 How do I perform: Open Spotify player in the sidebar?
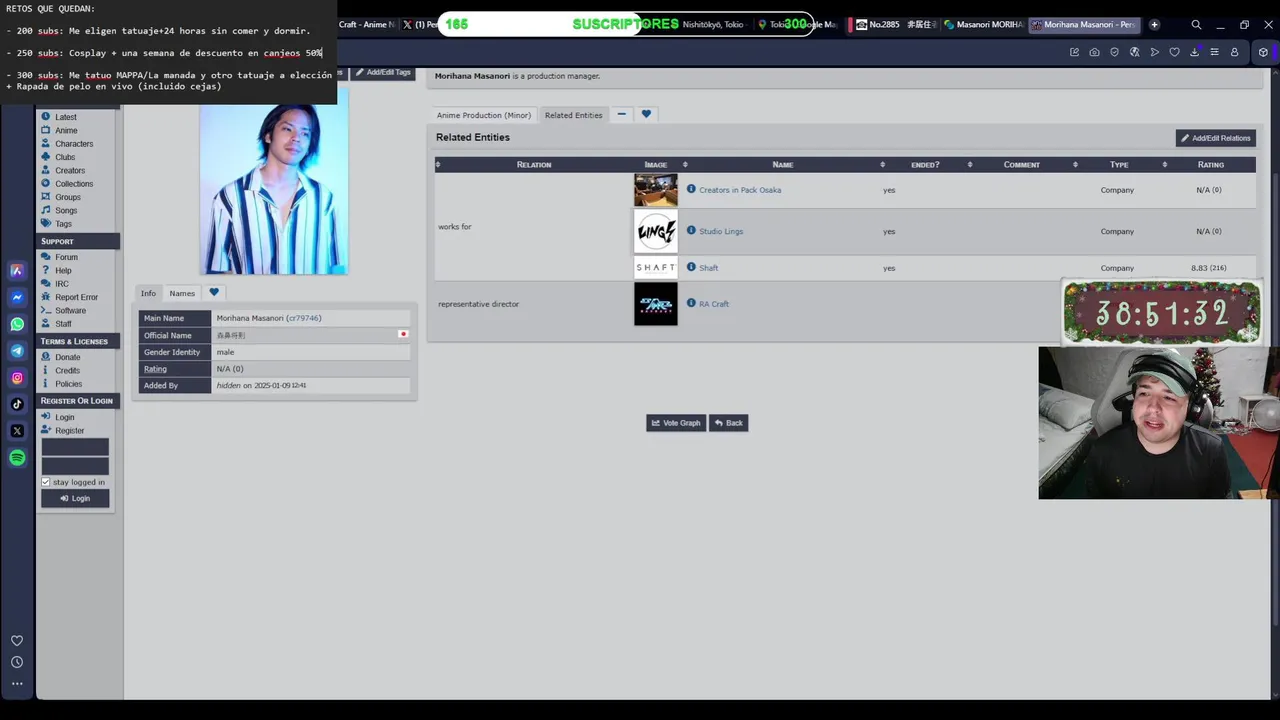17,457
